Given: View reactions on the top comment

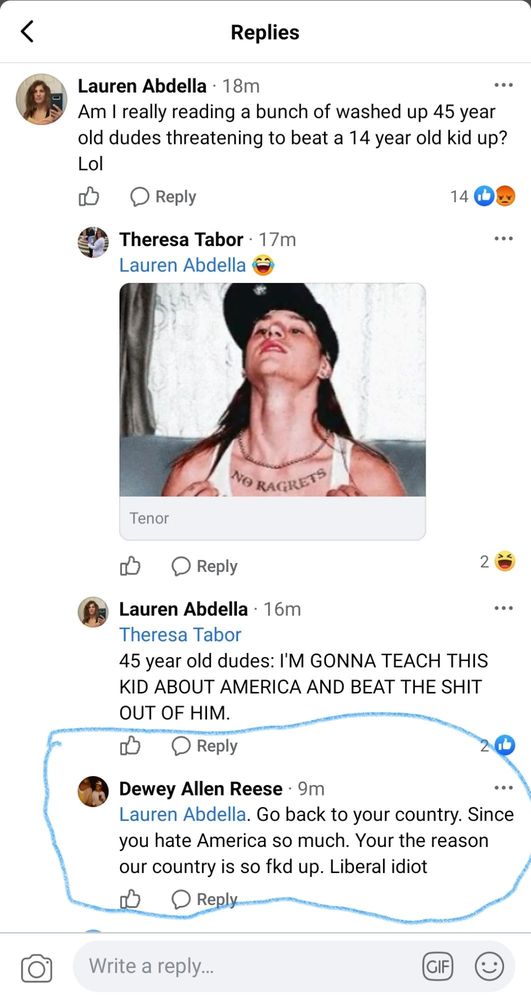Looking at the screenshot, I should [483, 196].
